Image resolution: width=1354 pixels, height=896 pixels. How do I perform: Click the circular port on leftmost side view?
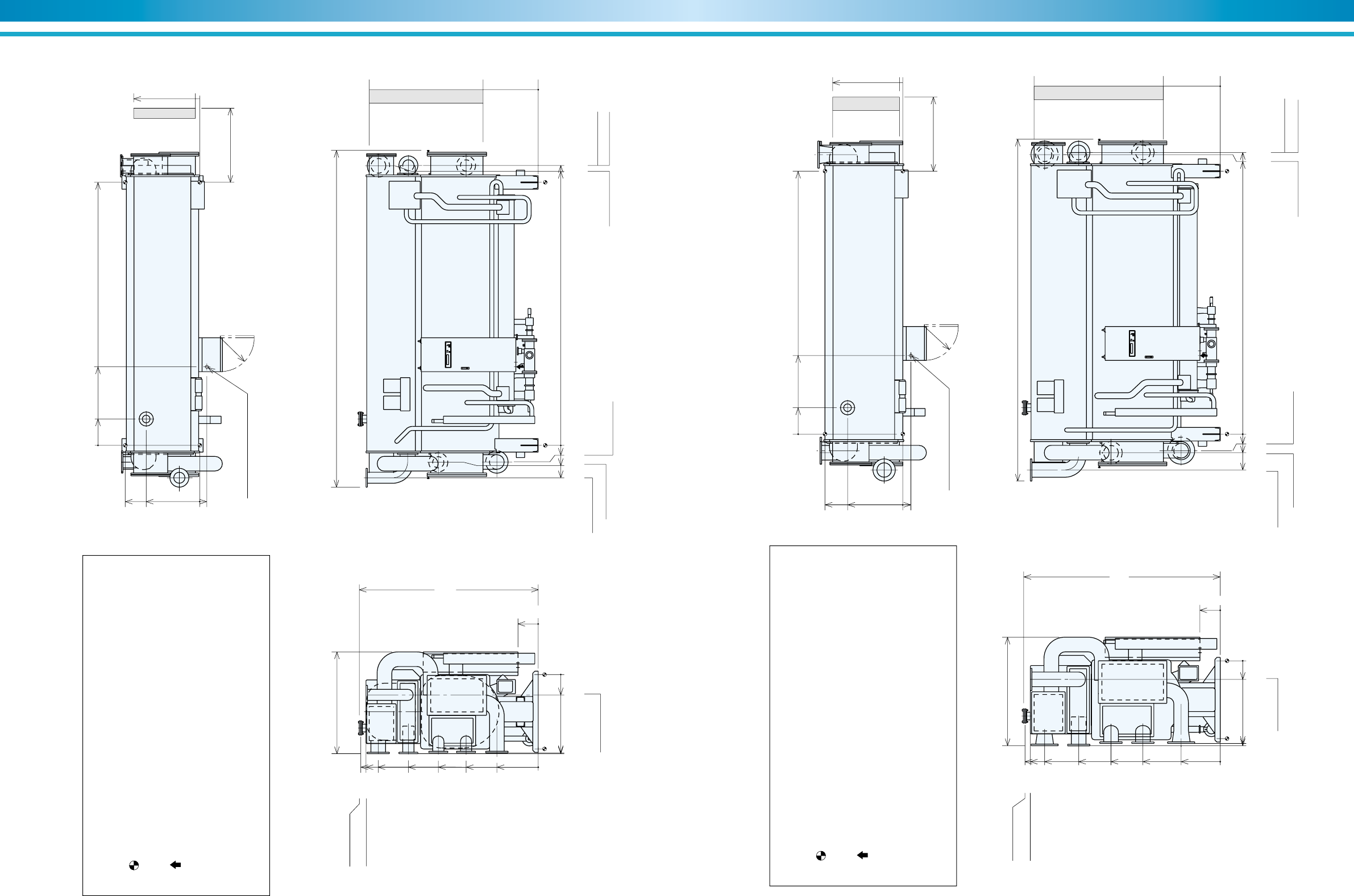pyautogui.click(x=146, y=419)
